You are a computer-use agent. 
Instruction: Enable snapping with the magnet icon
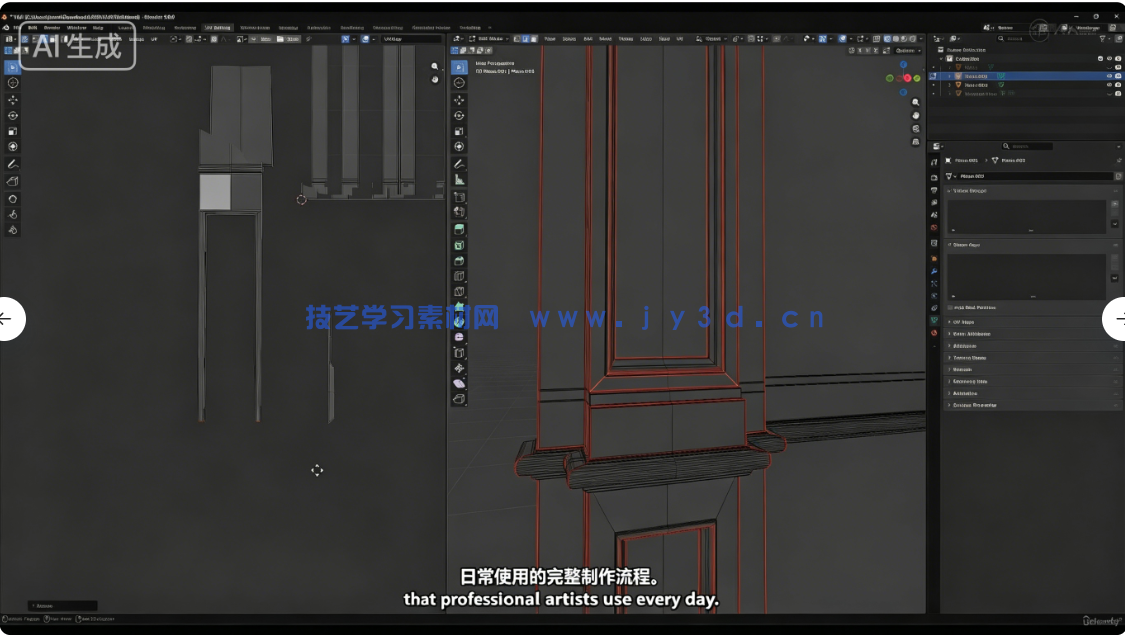click(750, 38)
